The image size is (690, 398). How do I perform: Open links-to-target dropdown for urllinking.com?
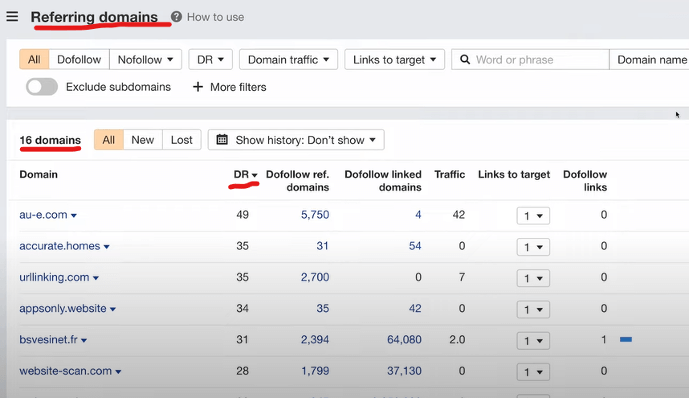point(533,278)
